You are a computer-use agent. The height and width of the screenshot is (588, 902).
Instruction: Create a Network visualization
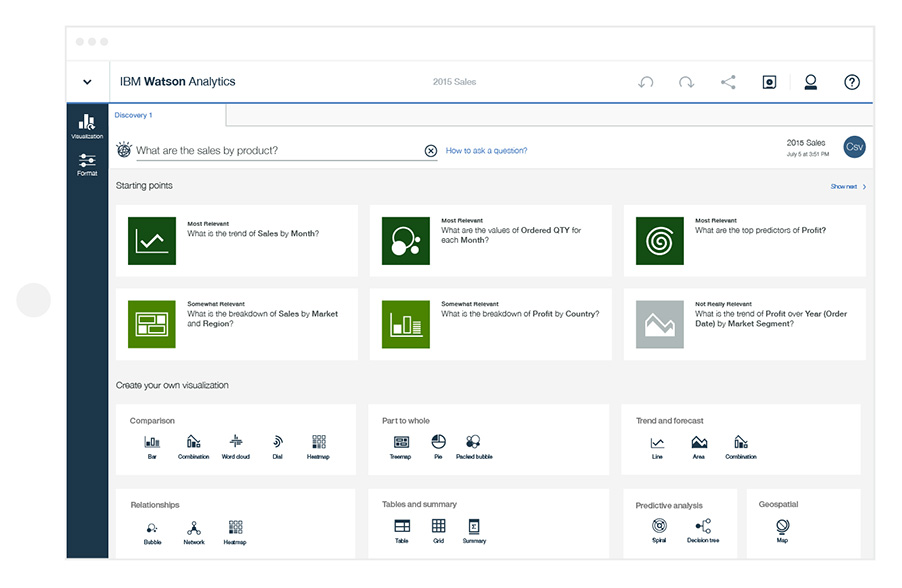click(x=194, y=533)
